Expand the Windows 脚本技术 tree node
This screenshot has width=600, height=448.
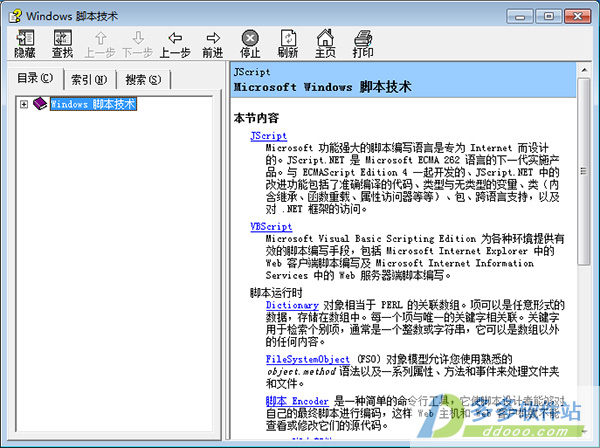pyautogui.click(x=24, y=104)
